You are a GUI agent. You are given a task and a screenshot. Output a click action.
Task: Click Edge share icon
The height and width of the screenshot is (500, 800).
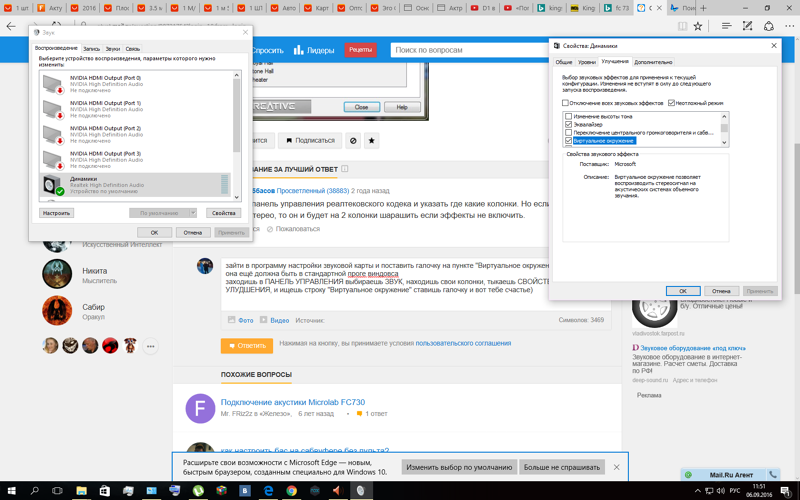point(769,26)
